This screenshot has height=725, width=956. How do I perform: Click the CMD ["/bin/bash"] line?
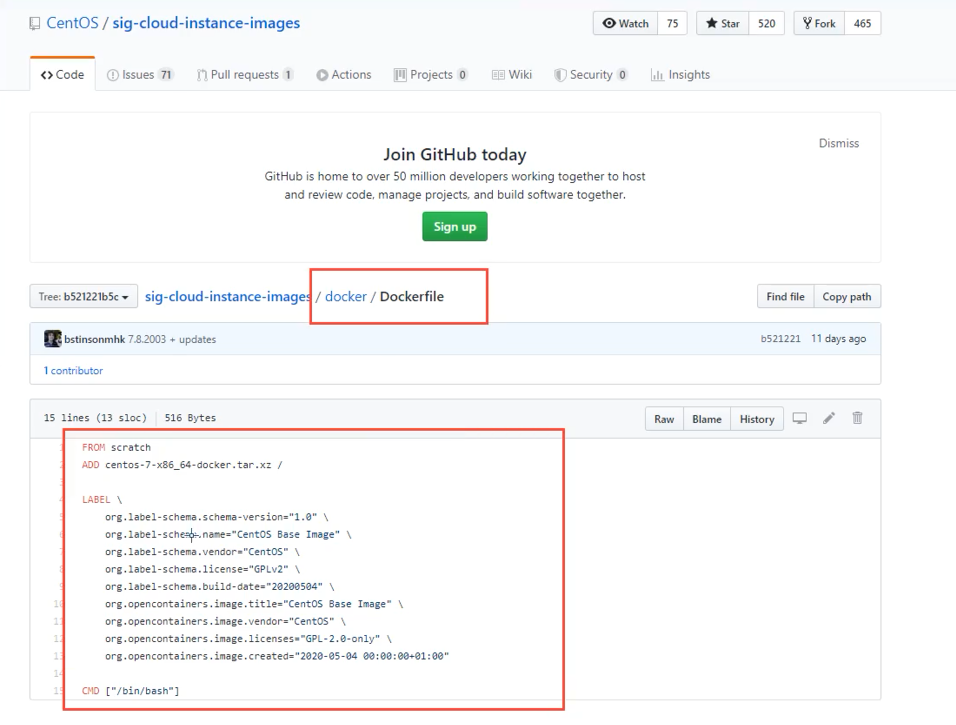click(x=130, y=691)
